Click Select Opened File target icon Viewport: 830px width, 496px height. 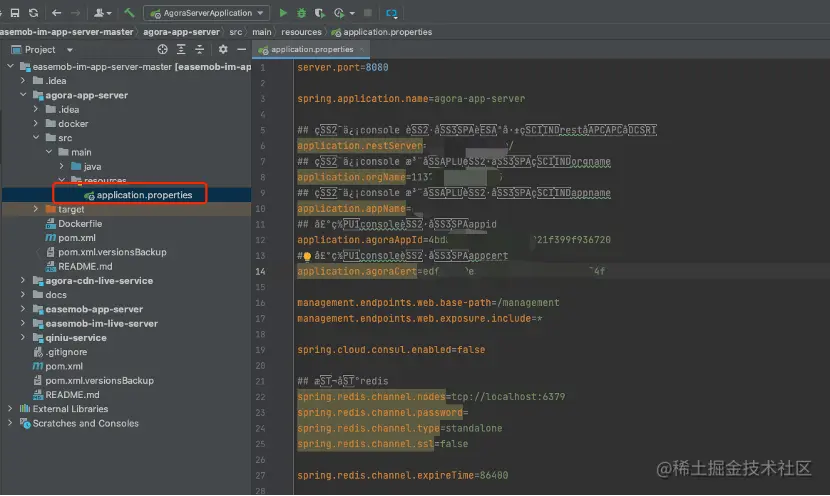pos(163,49)
